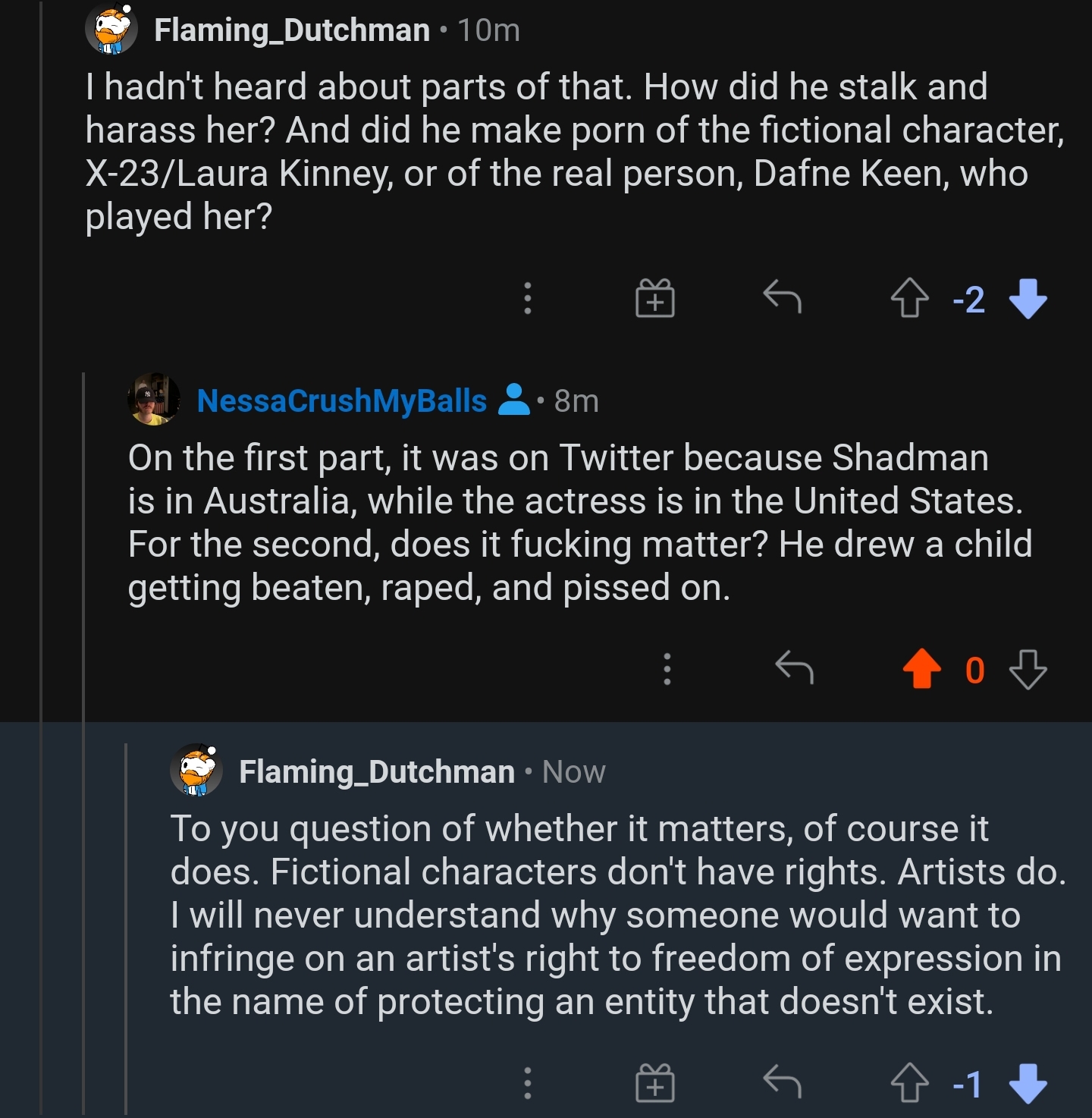Open NessaCrushMyBalls user profile link
The width and height of the screenshot is (1092, 1118).
click(x=341, y=400)
